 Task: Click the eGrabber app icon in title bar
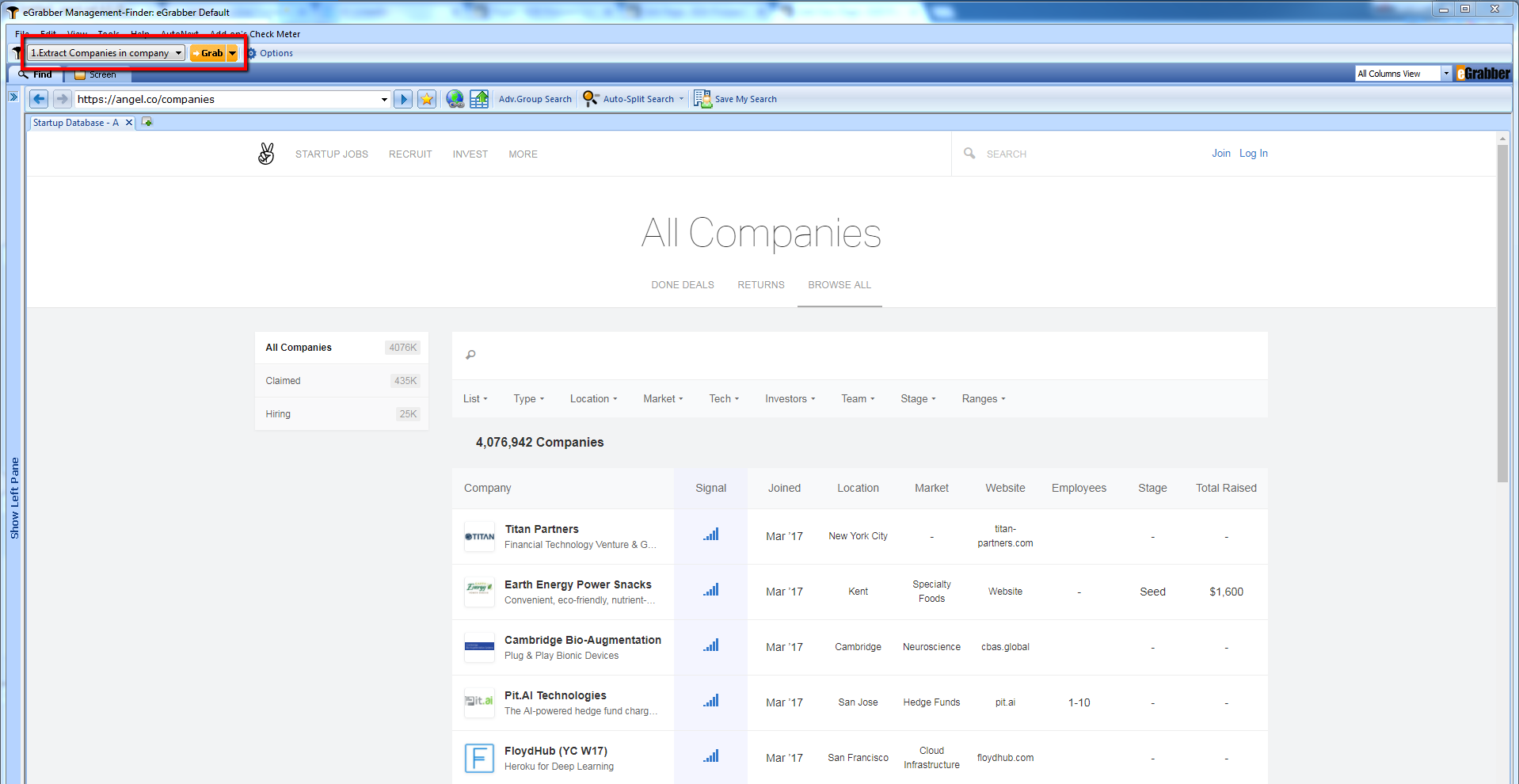[13, 12]
